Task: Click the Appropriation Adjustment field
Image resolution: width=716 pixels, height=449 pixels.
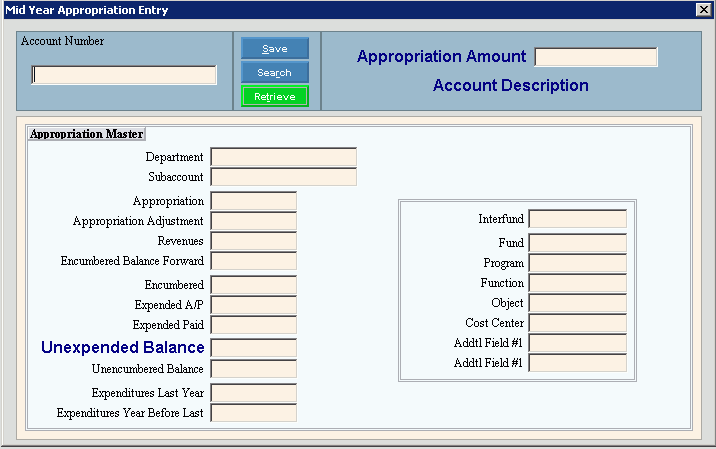Action: (x=253, y=221)
